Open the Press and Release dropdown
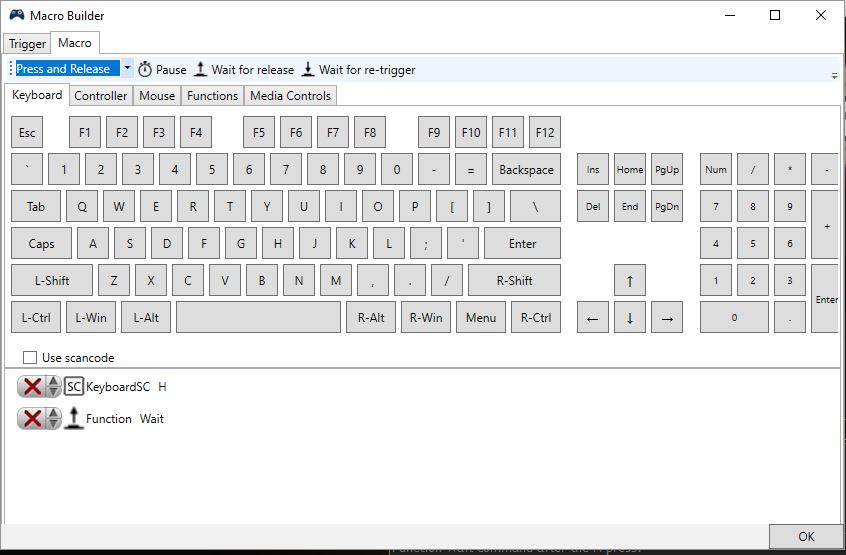 (x=127, y=69)
